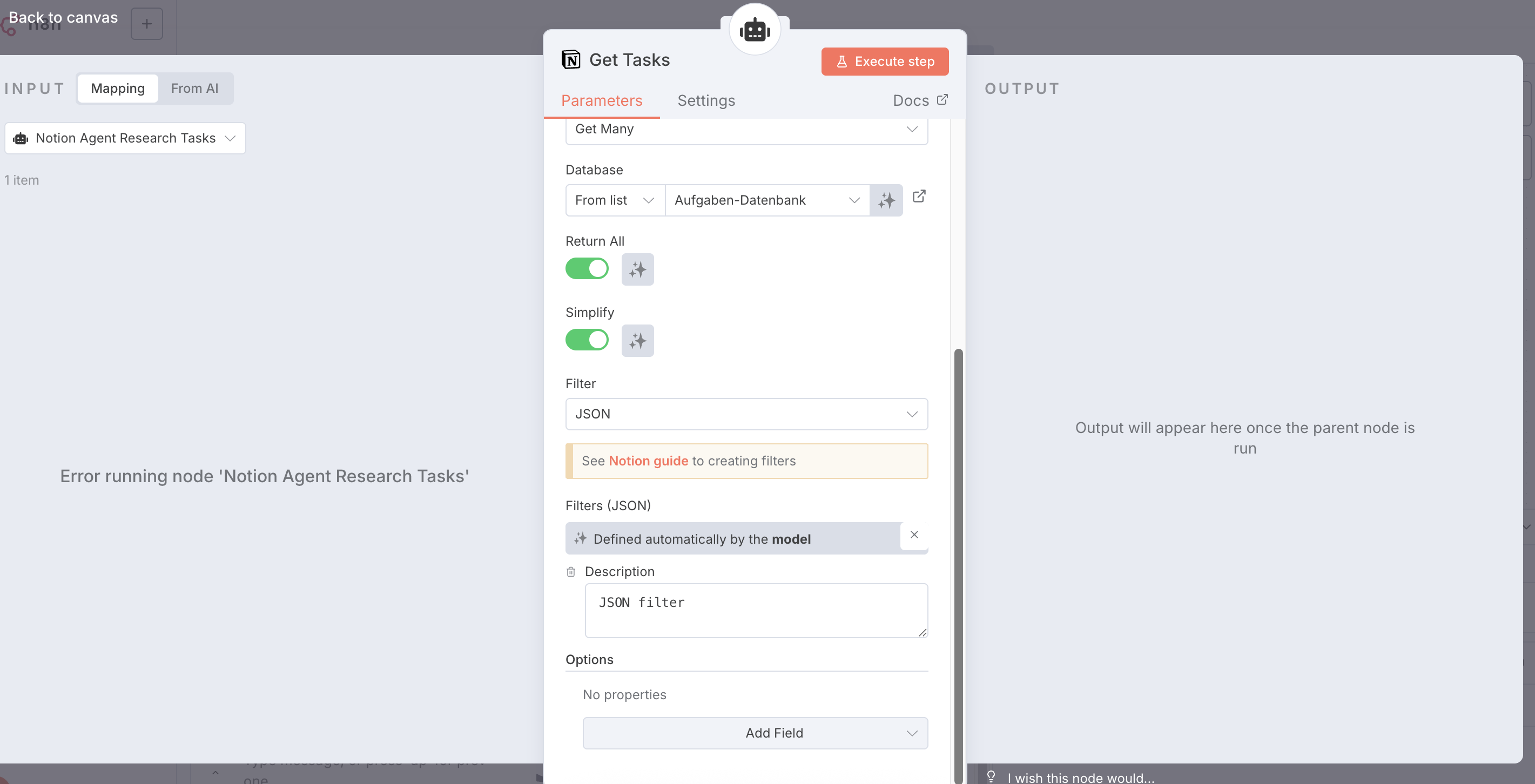
Task: Click 'I wish this node would...' feedback link
Action: [1080, 778]
